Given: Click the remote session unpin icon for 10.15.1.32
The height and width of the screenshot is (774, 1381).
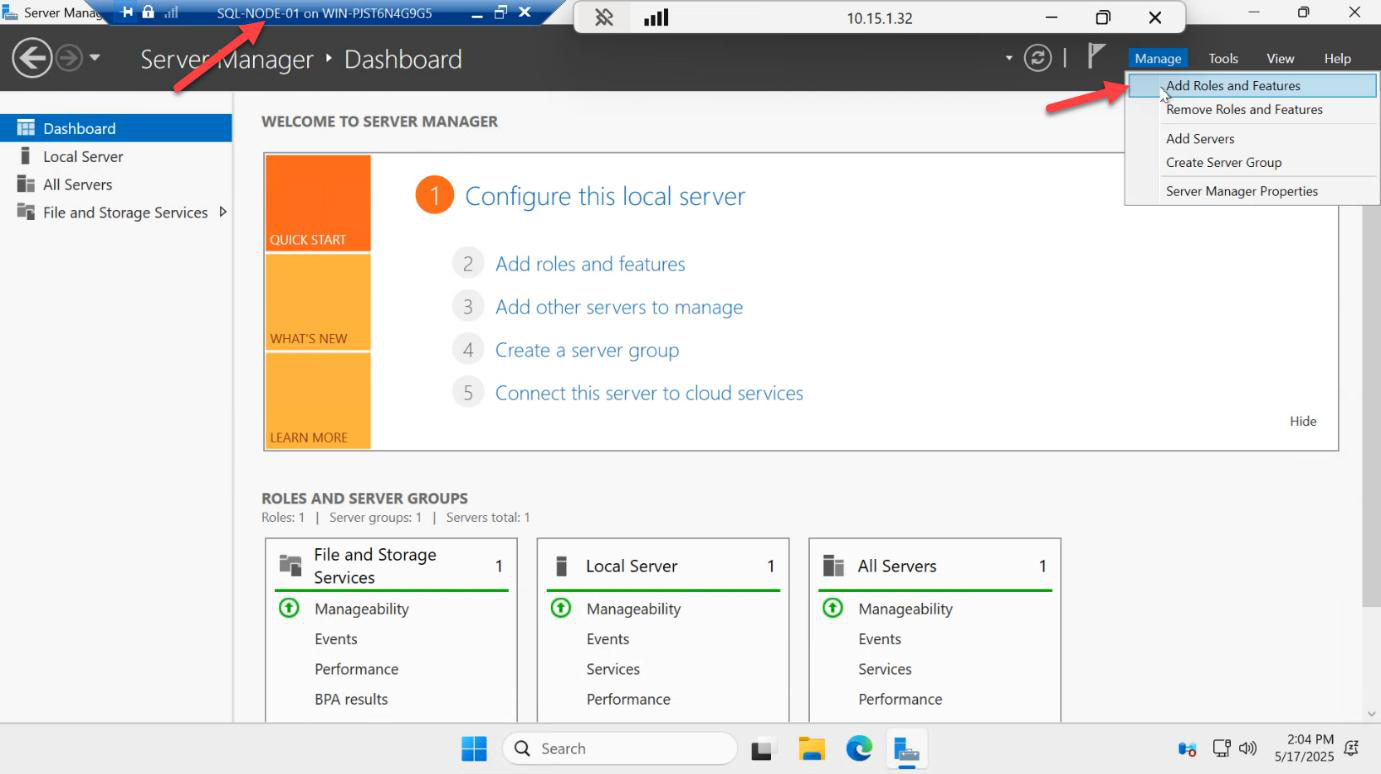Looking at the screenshot, I should pyautogui.click(x=604, y=18).
